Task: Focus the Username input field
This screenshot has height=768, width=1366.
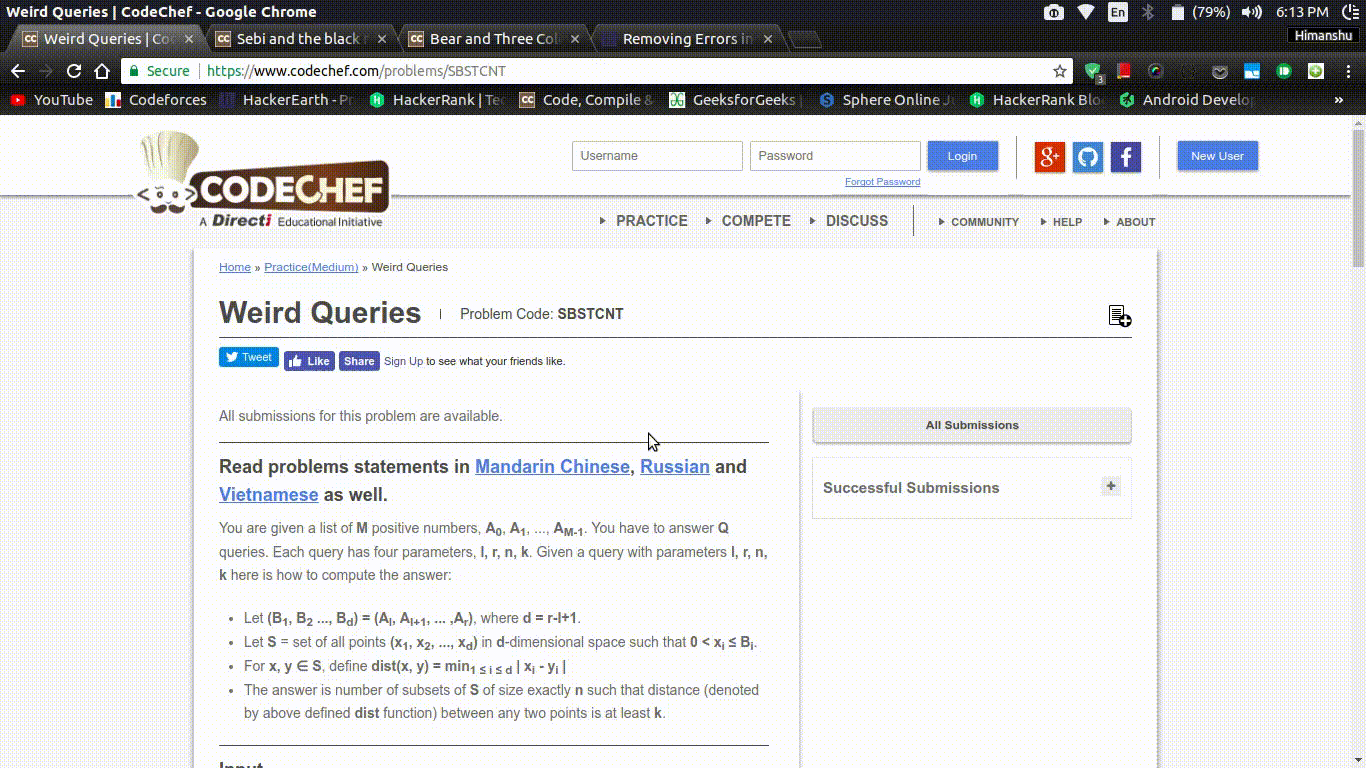Action: (657, 156)
